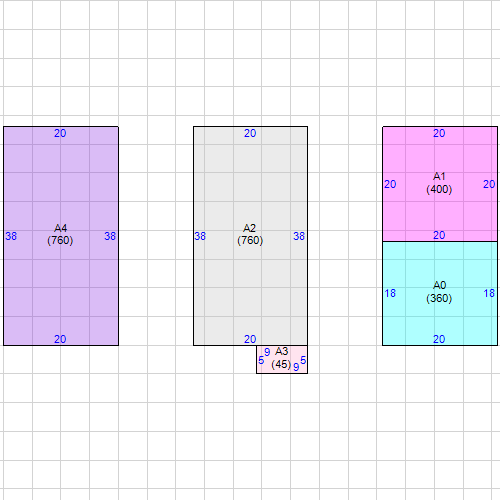Click the left side dimension 38 of A4

[x=11, y=236]
